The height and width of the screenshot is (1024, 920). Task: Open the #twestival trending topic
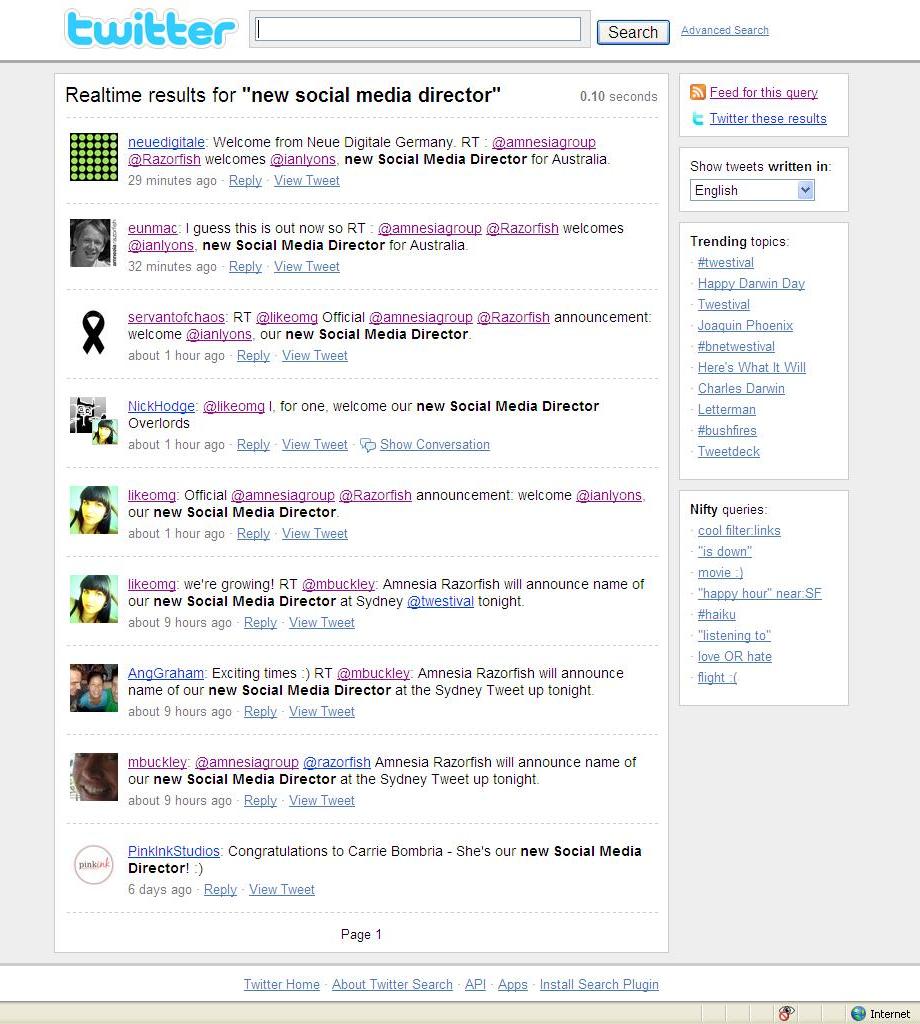725,263
